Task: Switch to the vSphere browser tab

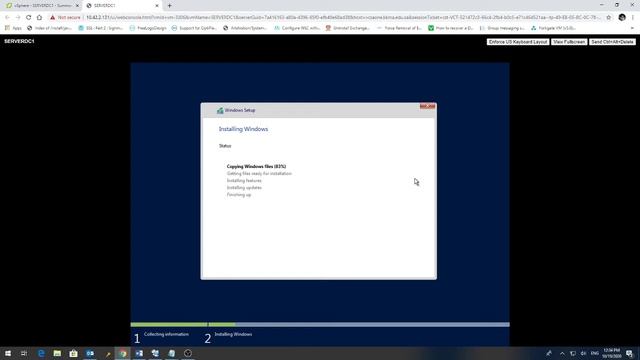Action: pos(41,6)
